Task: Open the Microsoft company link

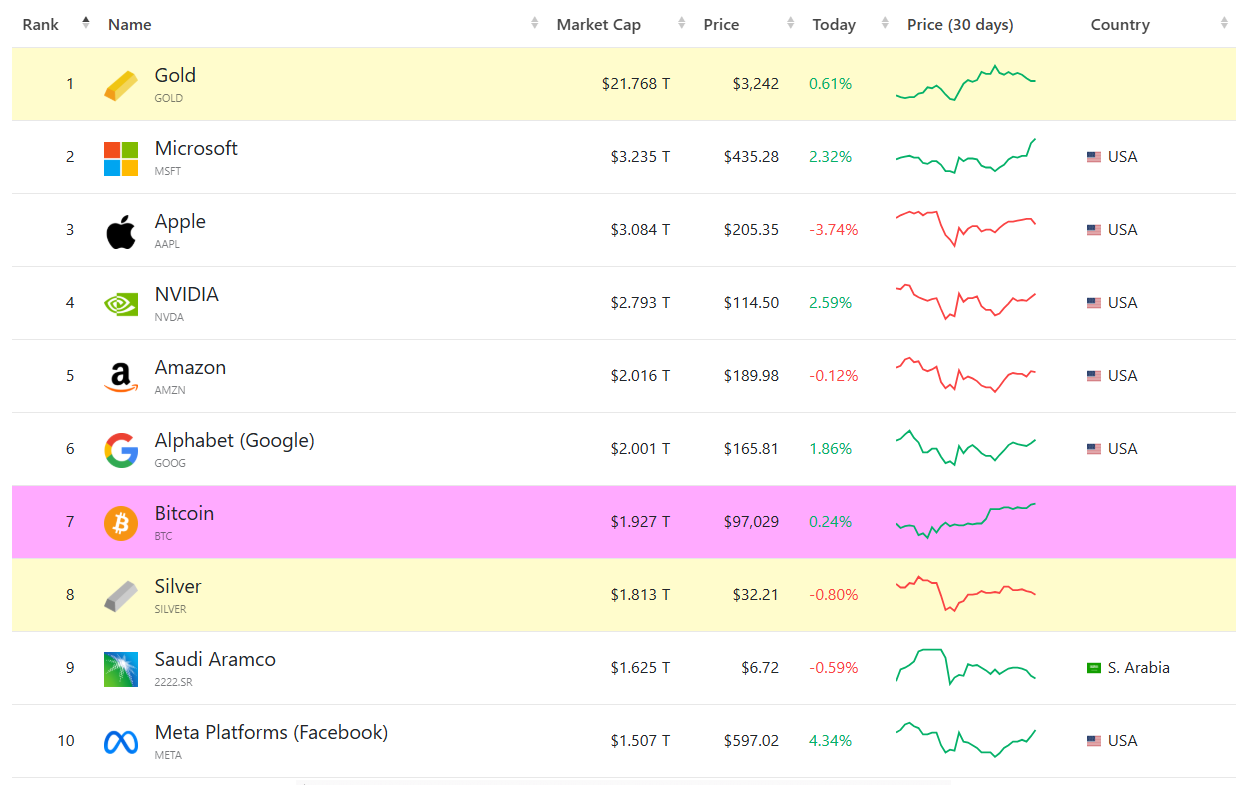Action: 196,148
